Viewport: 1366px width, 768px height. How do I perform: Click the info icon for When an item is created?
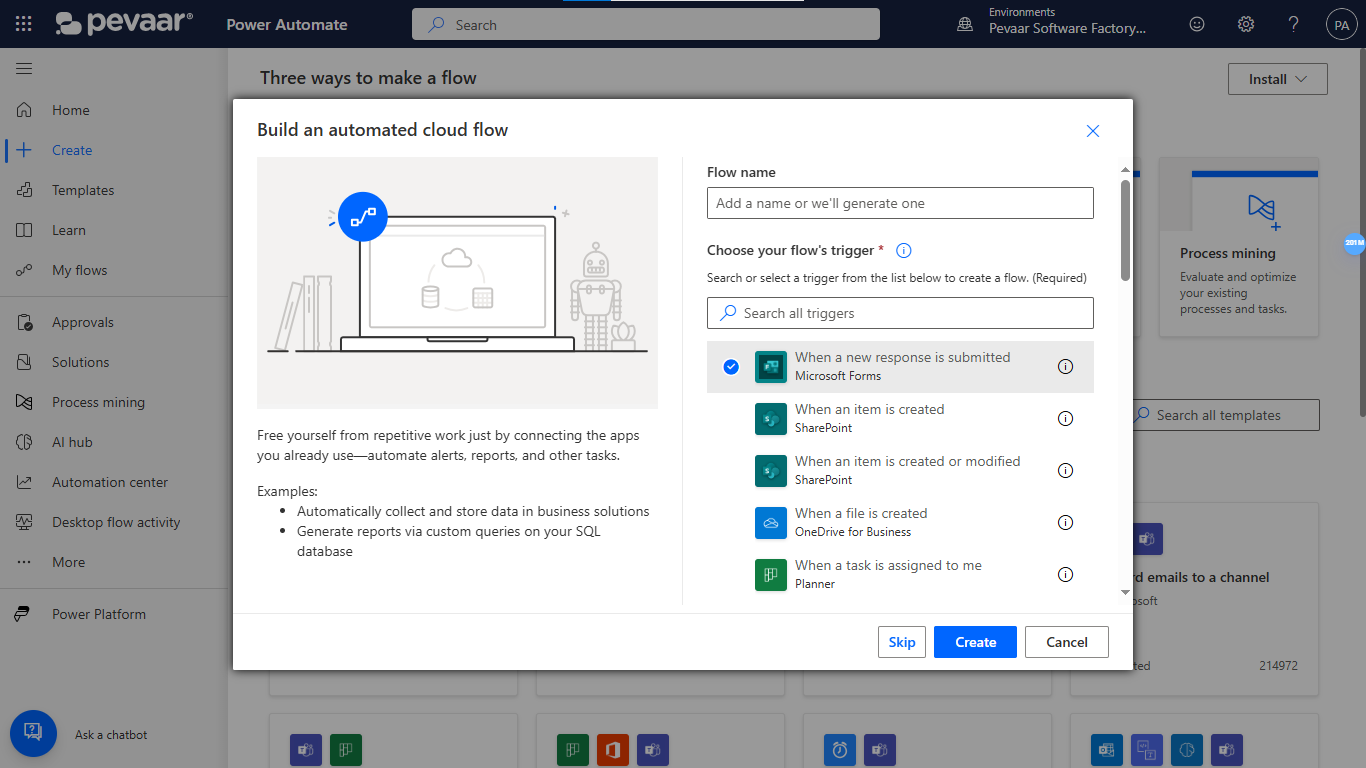coord(1065,418)
